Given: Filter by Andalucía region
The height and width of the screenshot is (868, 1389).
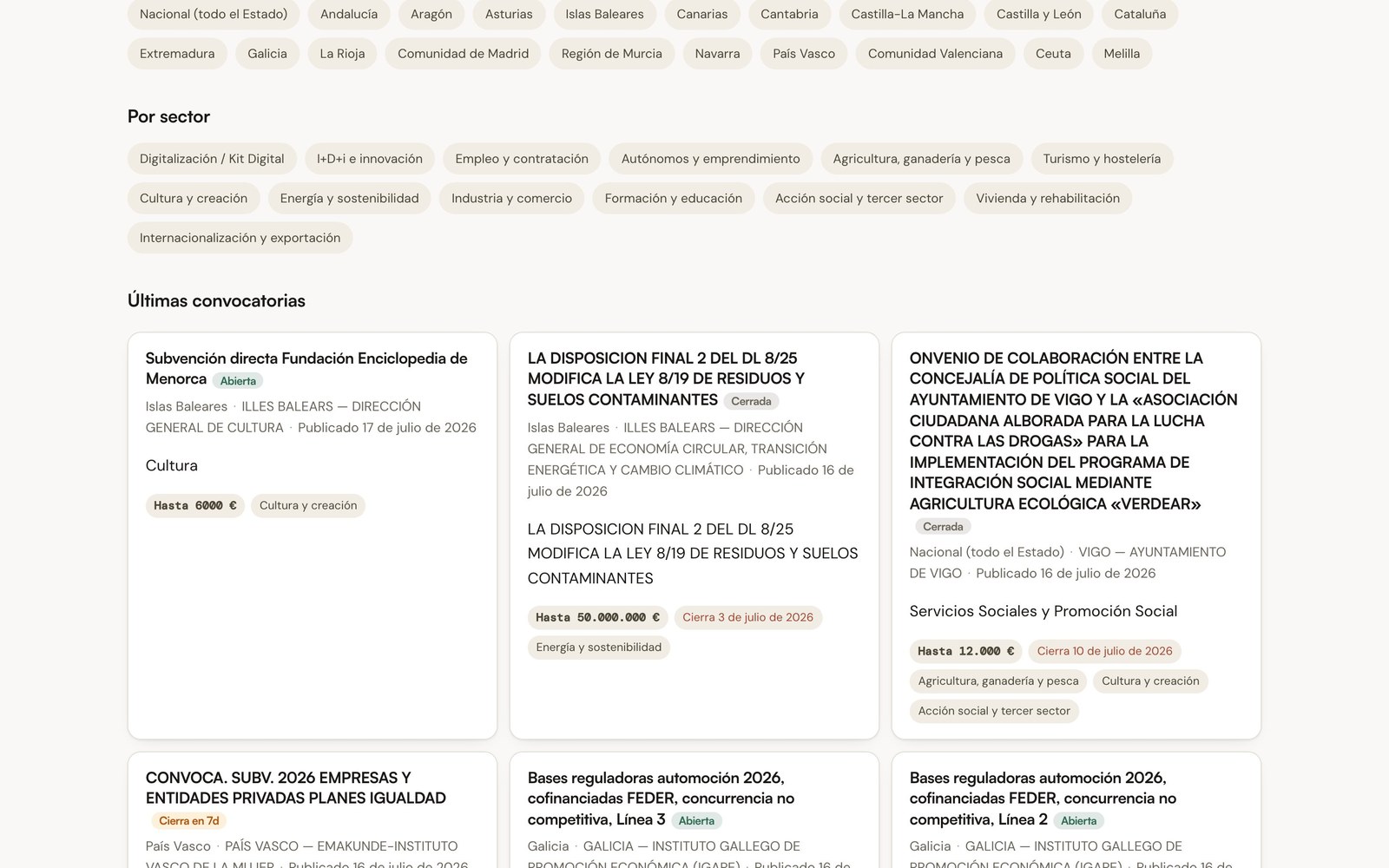Looking at the screenshot, I should (349, 15).
